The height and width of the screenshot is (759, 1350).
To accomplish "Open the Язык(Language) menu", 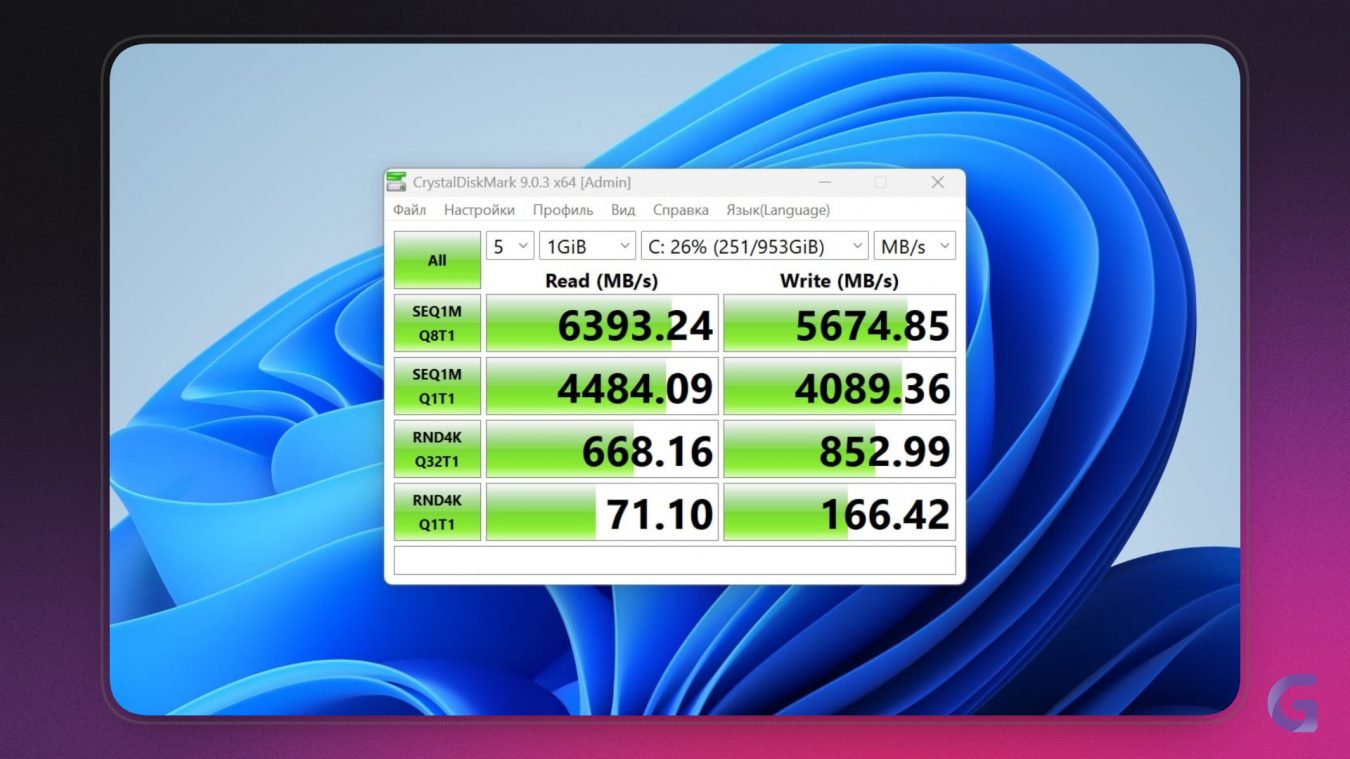I will (x=778, y=210).
